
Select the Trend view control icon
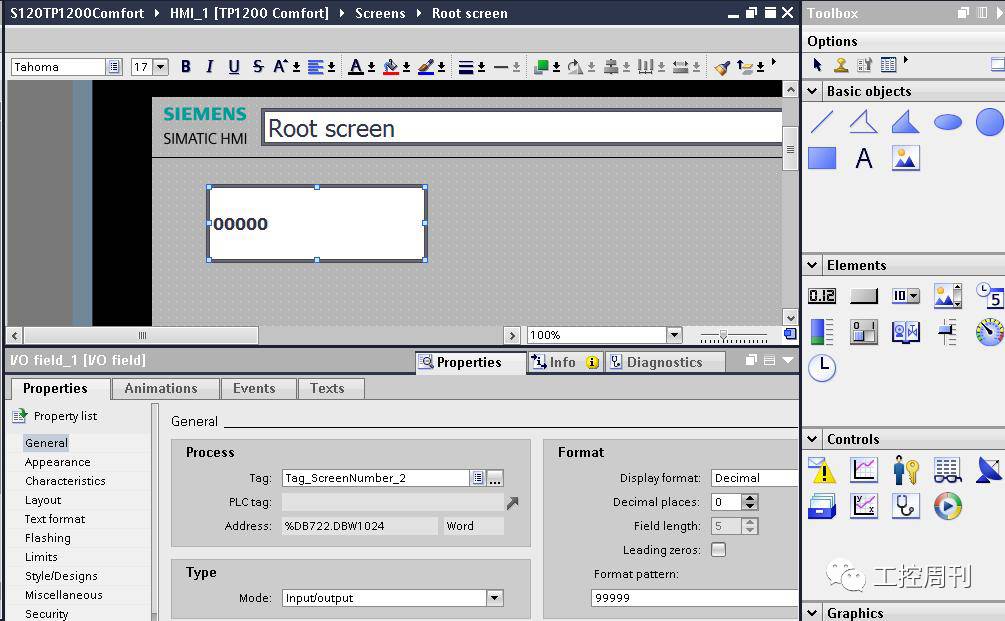tap(864, 470)
